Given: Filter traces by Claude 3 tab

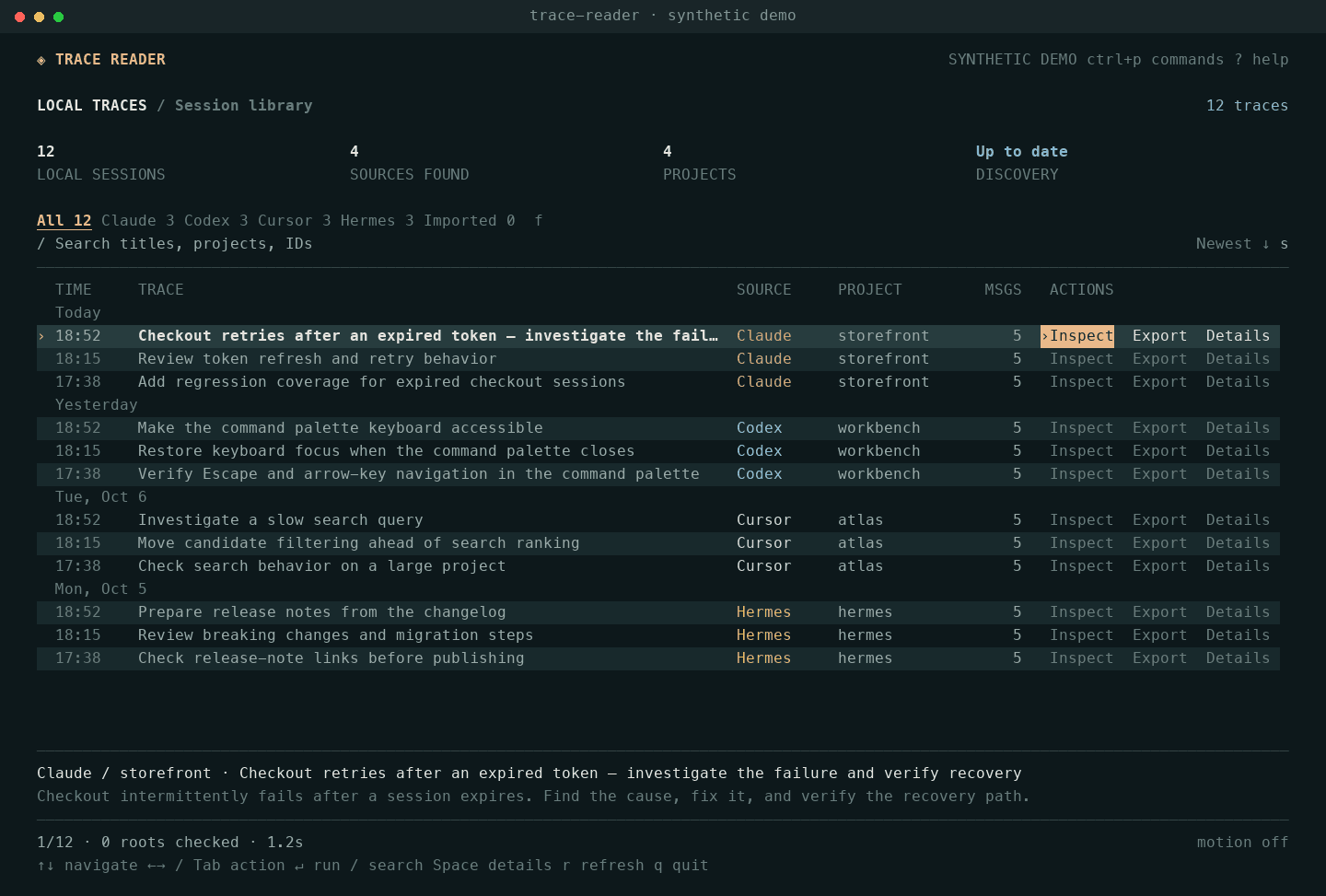Looking at the screenshot, I should click(138, 221).
